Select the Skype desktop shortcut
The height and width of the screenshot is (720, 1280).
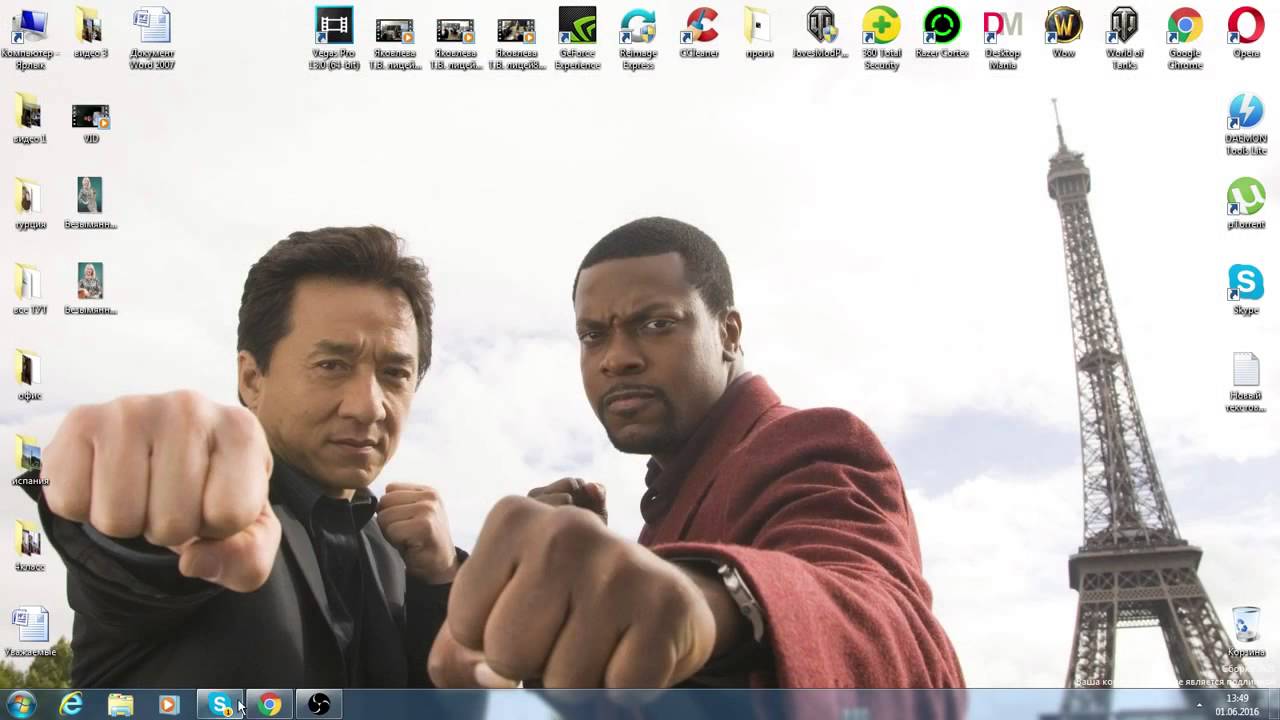click(x=1246, y=290)
